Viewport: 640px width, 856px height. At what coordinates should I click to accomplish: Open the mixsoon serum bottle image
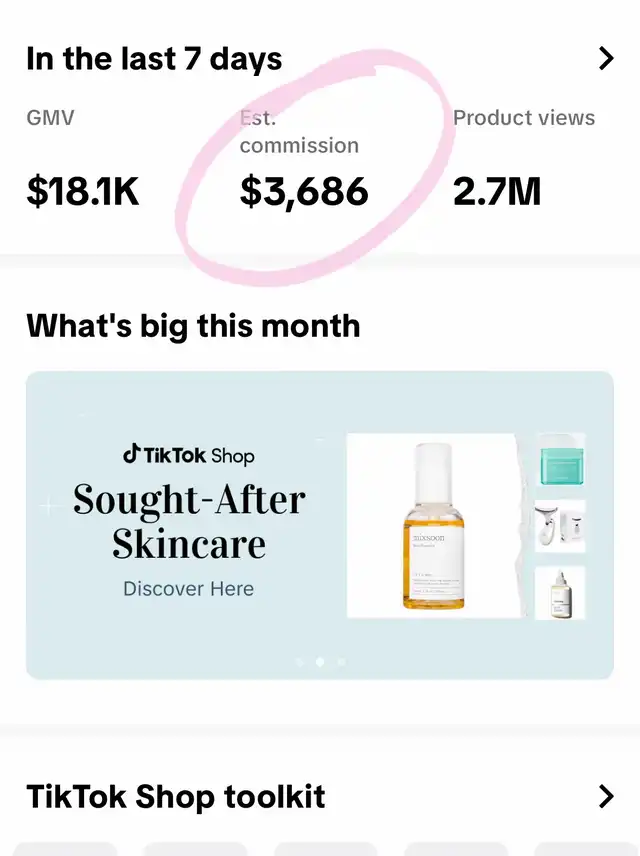coord(434,526)
